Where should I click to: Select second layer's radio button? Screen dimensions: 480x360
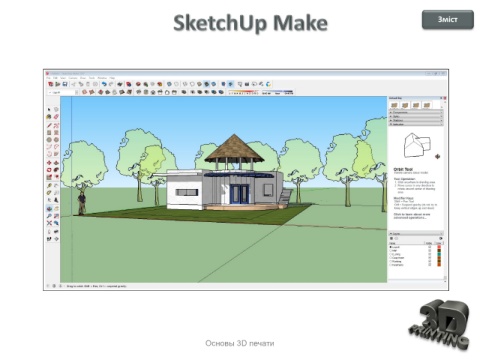pyautogui.click(x=391, y=251)
